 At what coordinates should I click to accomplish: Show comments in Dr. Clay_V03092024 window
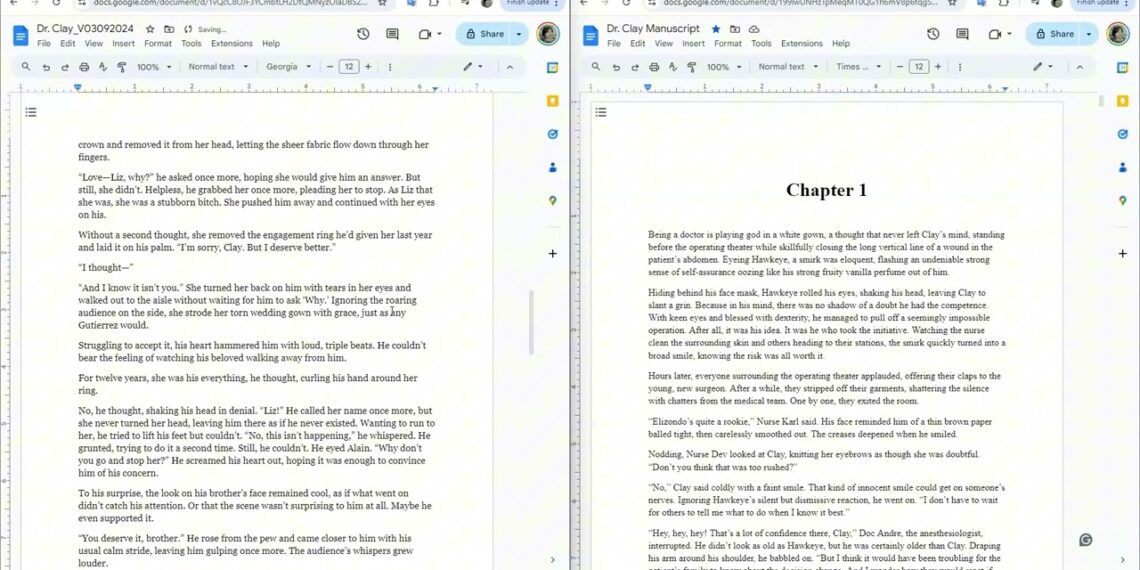(x=393, y=33)
